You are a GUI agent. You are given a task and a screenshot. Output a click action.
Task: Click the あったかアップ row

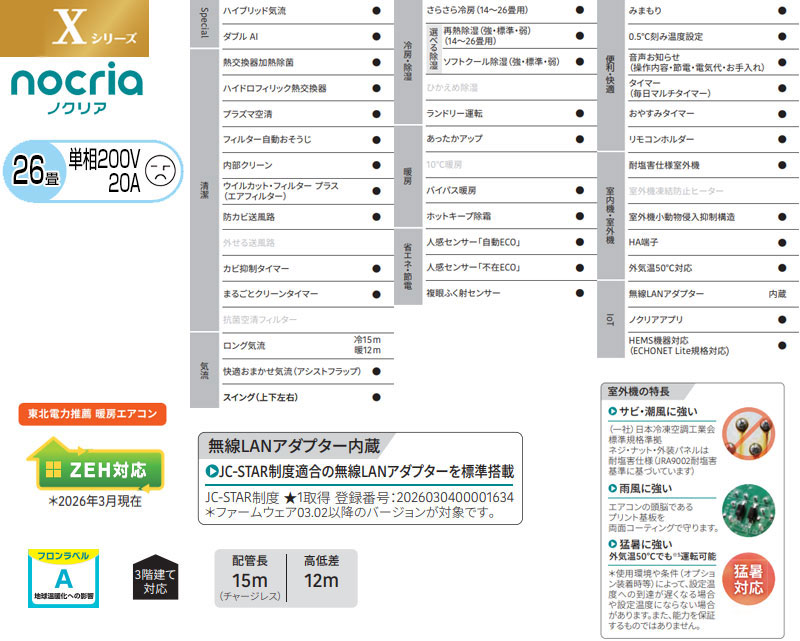[x=511, y=139]
